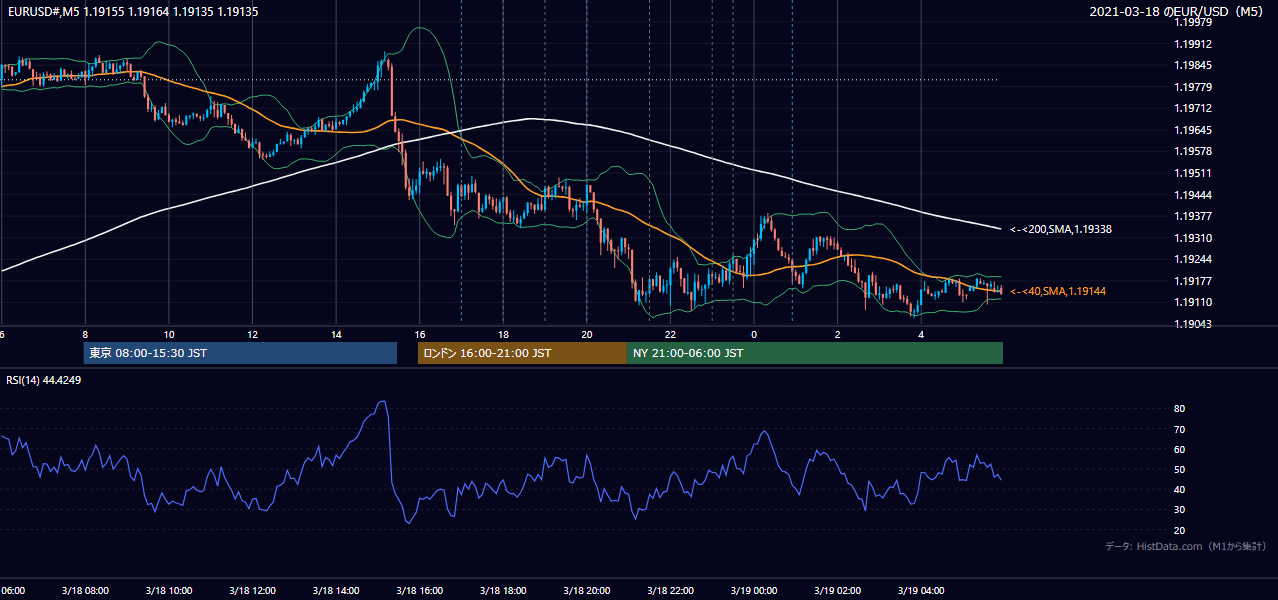Click the RSI 80 level label
The height and width of the screenshot is (600, 1278).
[1179, 409]
